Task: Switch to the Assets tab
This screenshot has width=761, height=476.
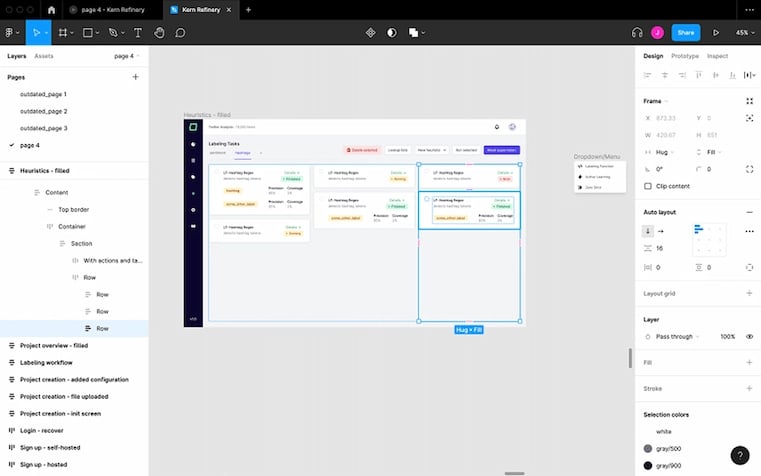Action: coord(44,56)
